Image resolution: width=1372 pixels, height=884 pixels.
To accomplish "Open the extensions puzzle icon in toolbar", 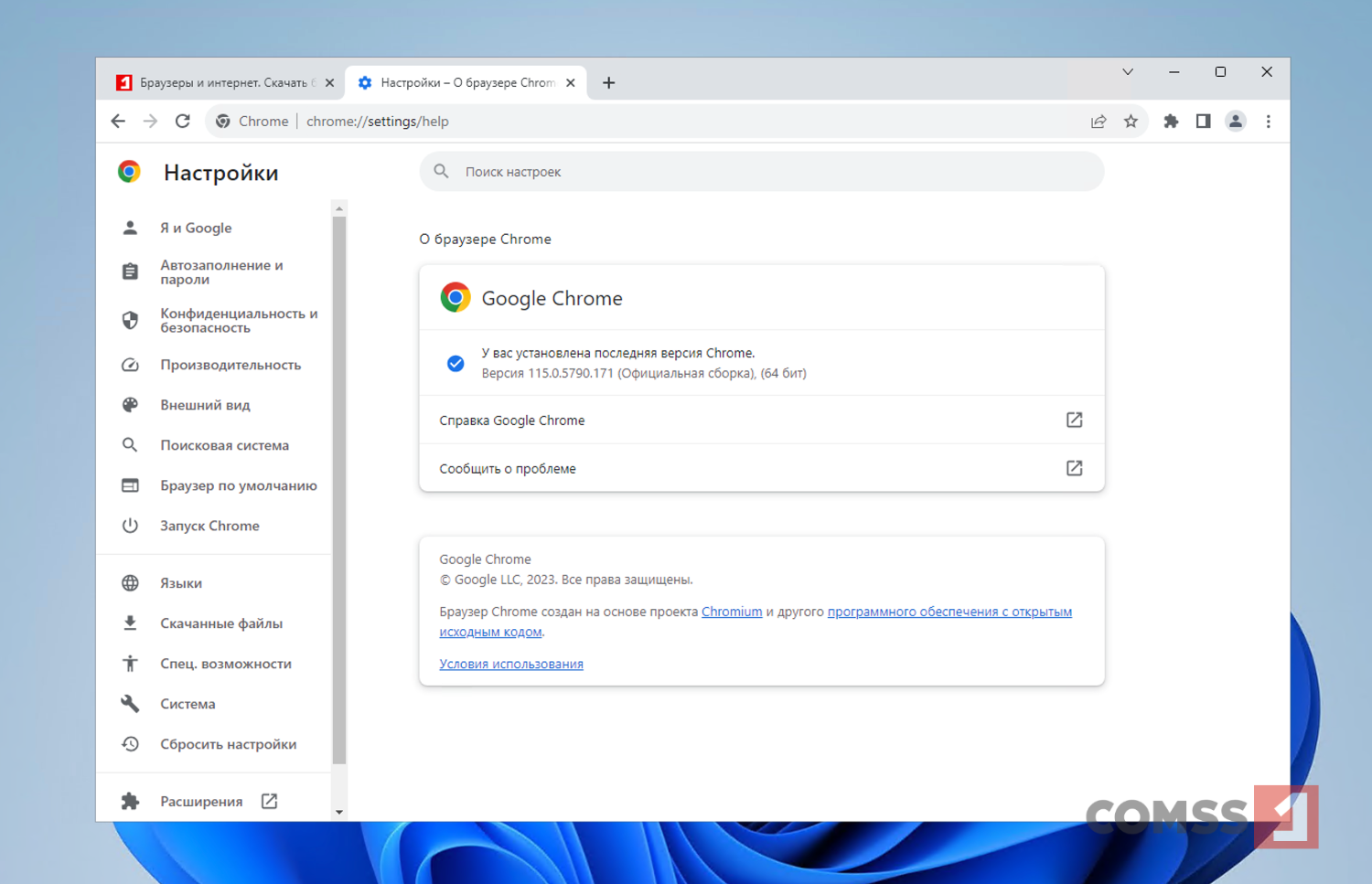I will 1171,121.
